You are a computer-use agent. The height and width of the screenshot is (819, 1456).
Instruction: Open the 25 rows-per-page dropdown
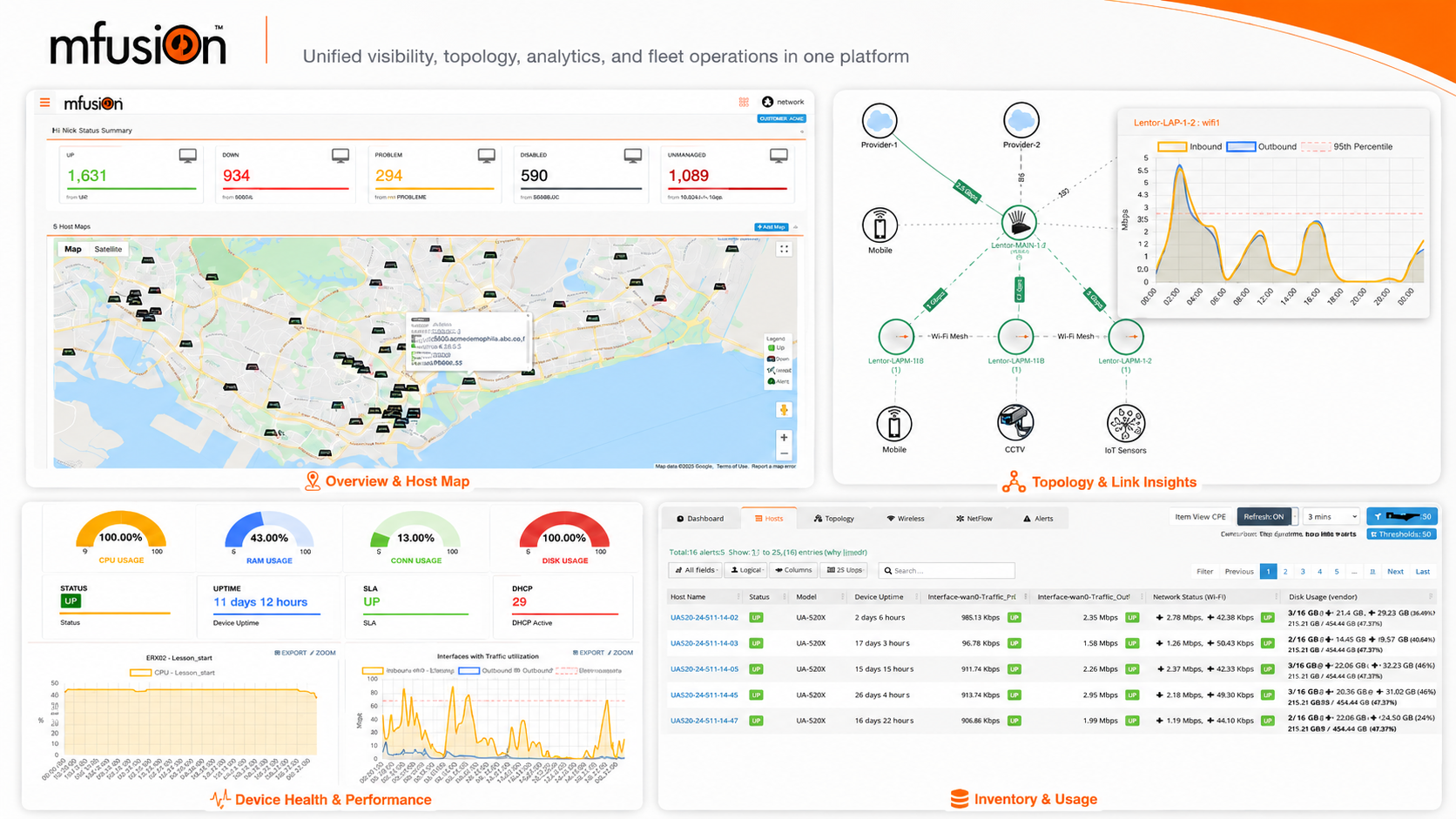tap(844, 570)
